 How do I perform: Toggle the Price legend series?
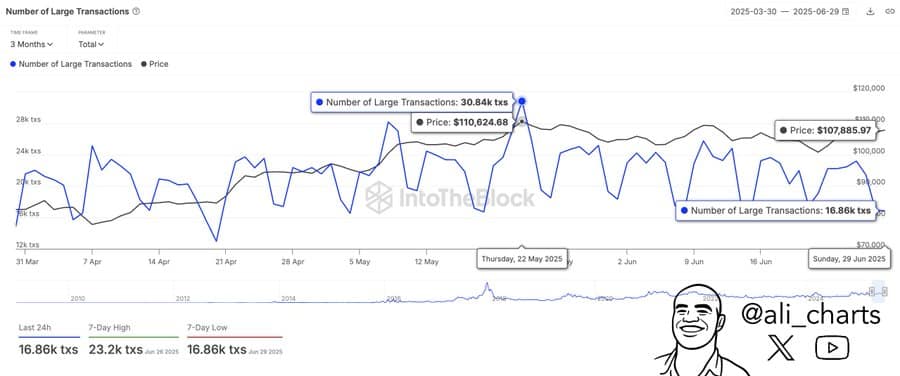point(154,64)
